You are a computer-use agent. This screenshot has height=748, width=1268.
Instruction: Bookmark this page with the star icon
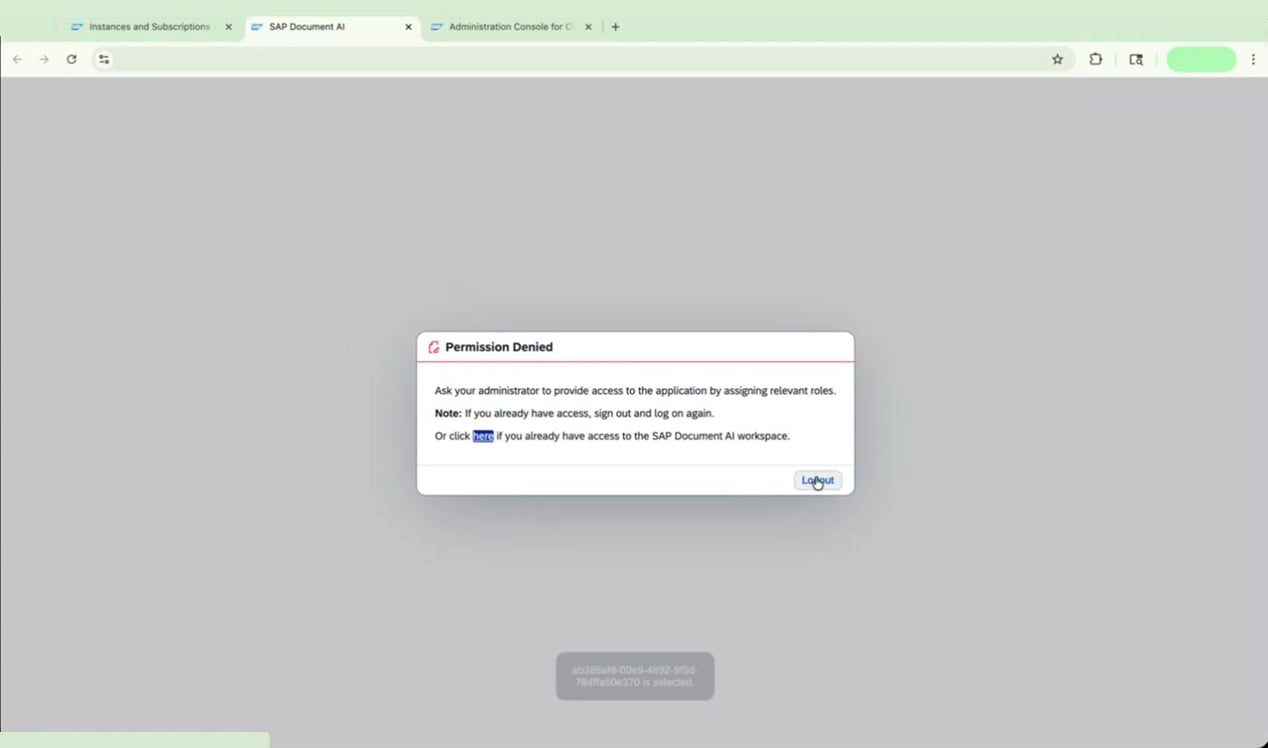pos(1057,59)
